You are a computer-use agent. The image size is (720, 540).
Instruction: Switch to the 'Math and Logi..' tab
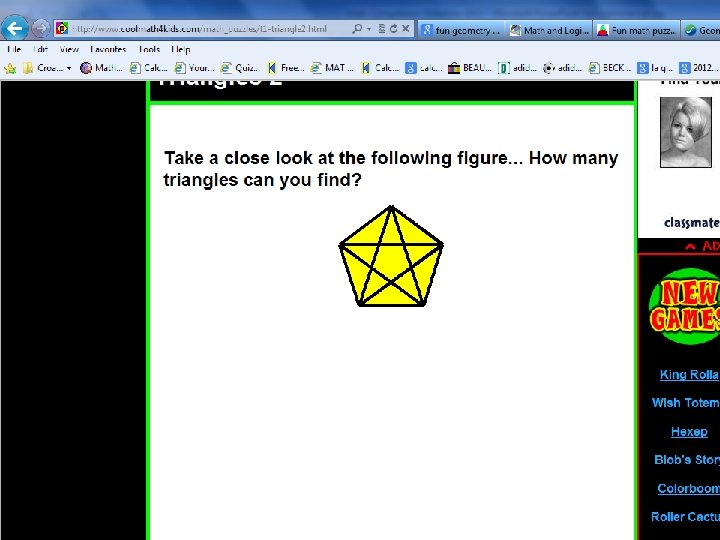click(549, 30)
